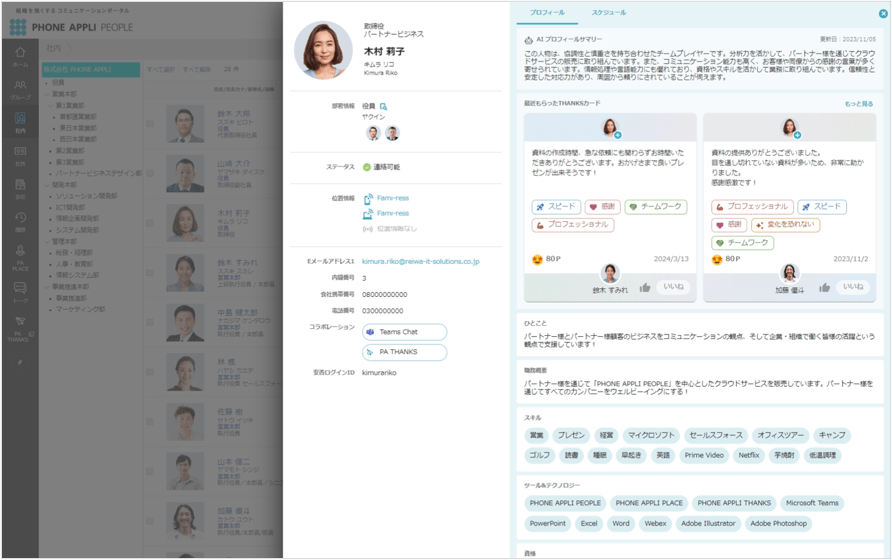Click thumbs-up icon on 加藤 優斗 card

pyautogui.click(x=824, y=287)
